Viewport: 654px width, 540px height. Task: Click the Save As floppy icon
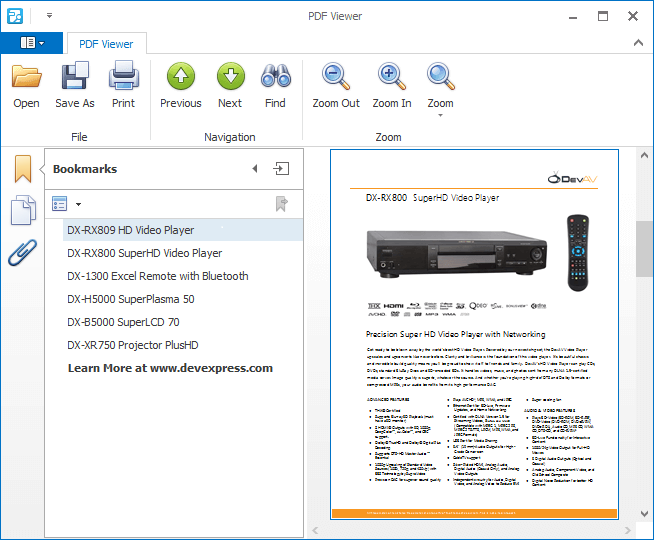pyautogui.click(x=75, y=77)
